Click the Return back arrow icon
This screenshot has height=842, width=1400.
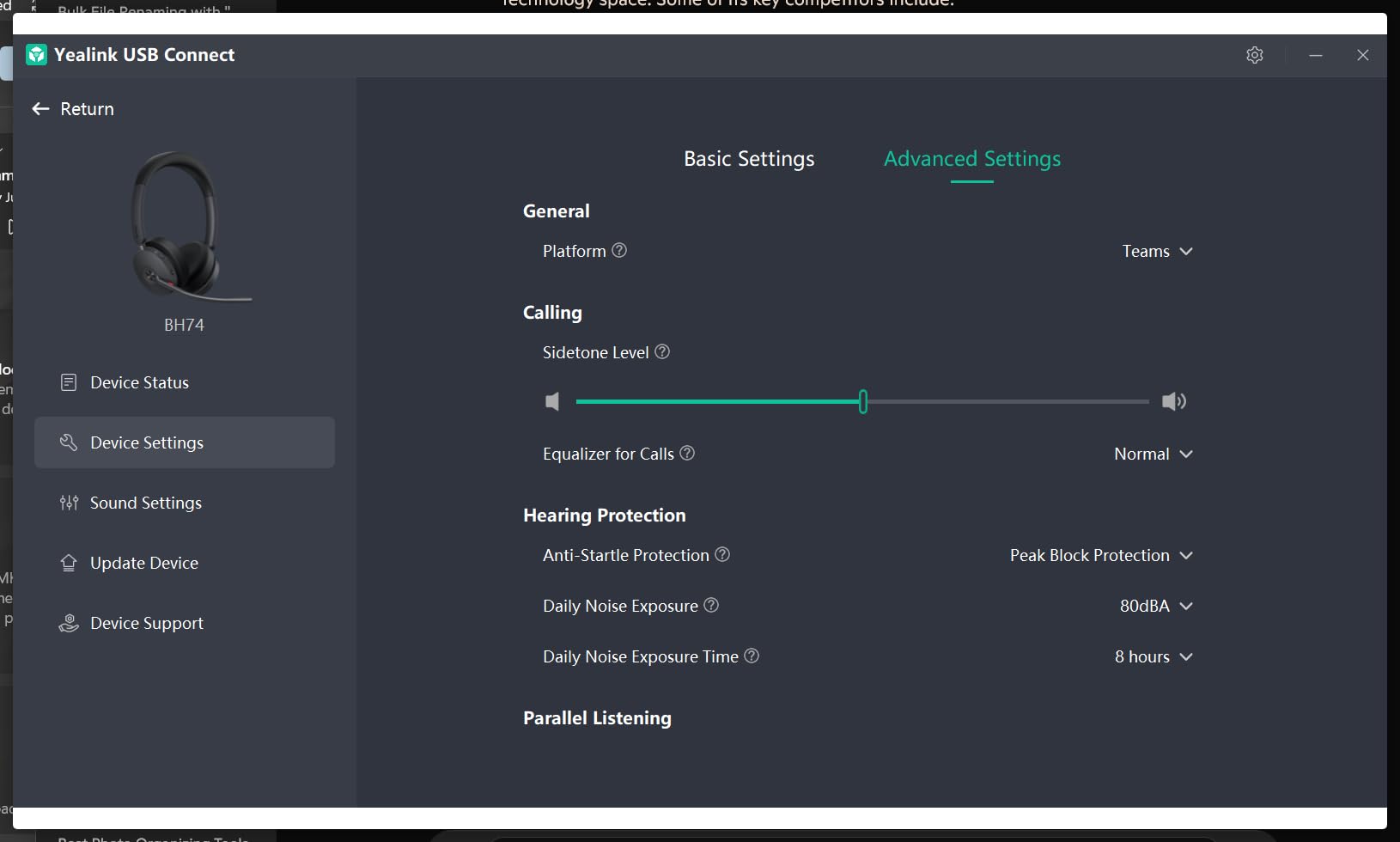(x=40, y=108)
